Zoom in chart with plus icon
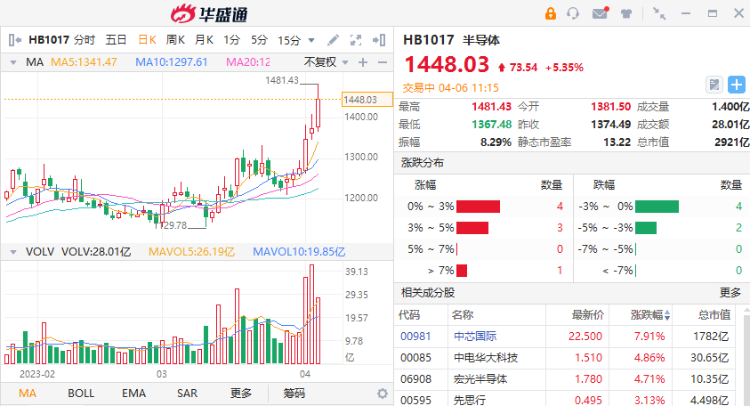Viewport: 750px width, 406px height. pos(363,62)
